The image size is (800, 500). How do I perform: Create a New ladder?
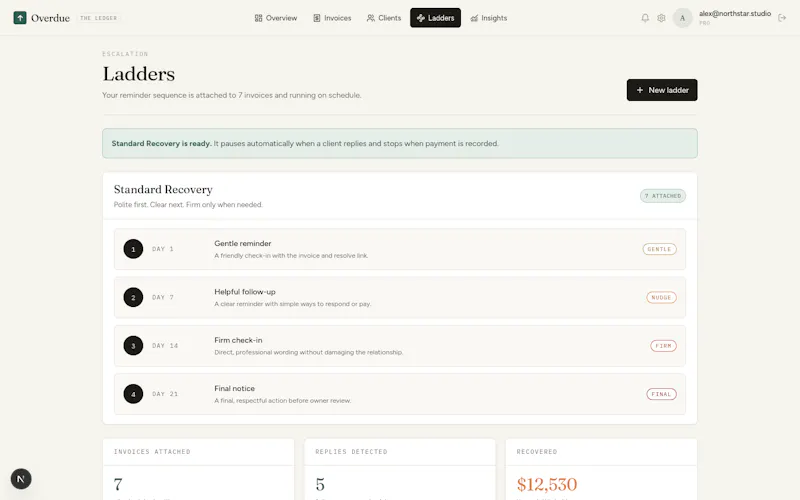(x=662, y=90)
